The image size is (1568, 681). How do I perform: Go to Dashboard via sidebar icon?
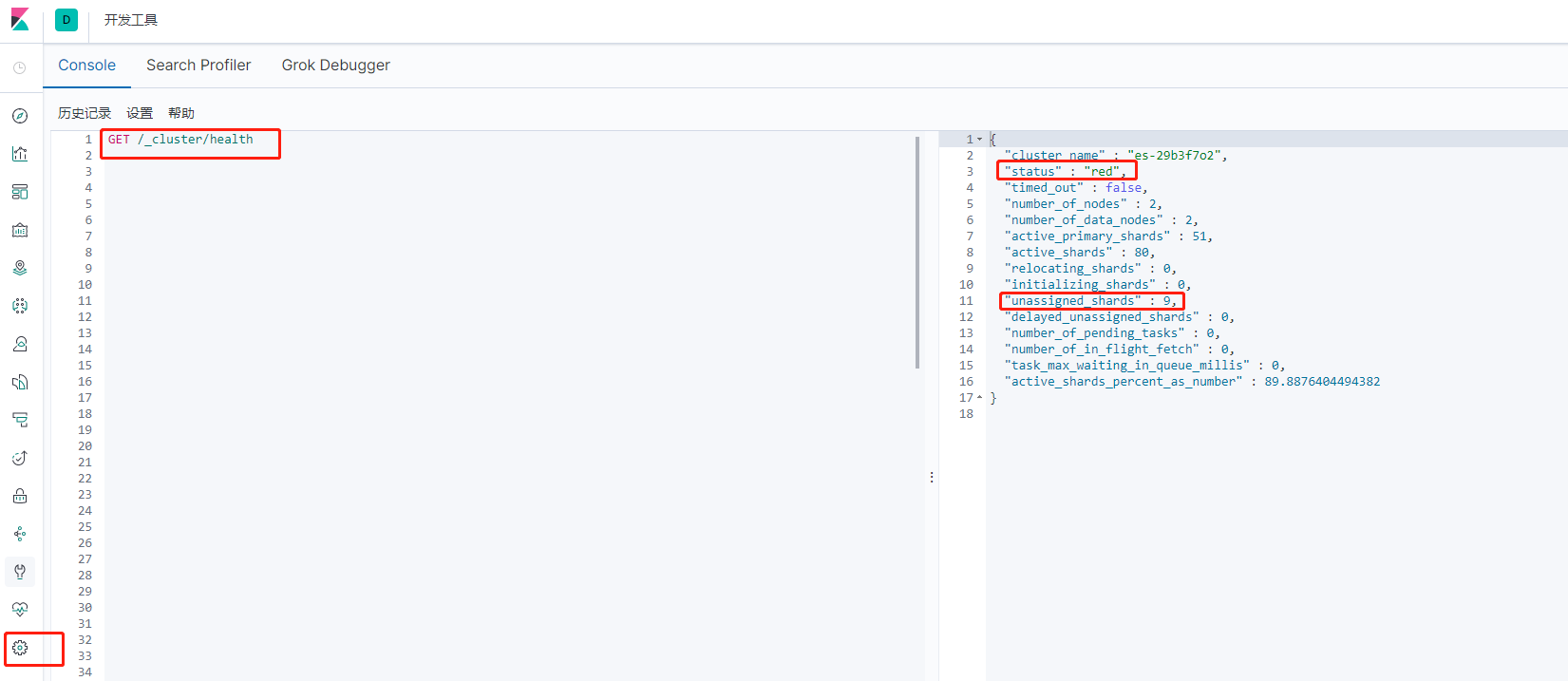coord(20,192)
